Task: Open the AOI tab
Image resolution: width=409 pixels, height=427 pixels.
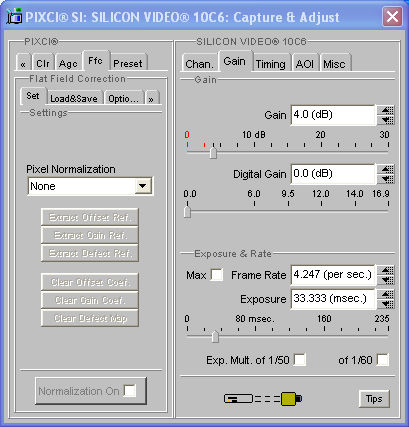Action: tap(305, 63)
